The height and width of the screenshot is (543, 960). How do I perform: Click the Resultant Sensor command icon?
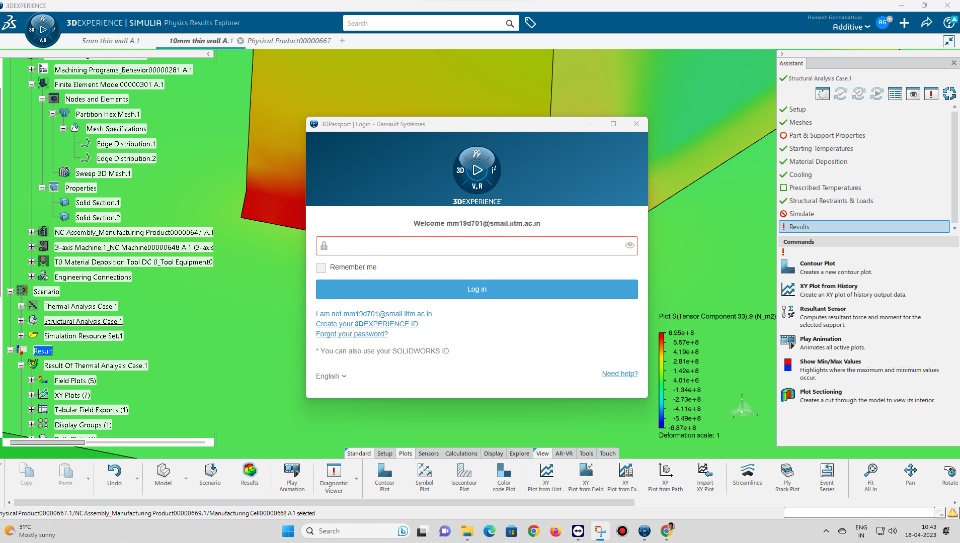point(787,312)
